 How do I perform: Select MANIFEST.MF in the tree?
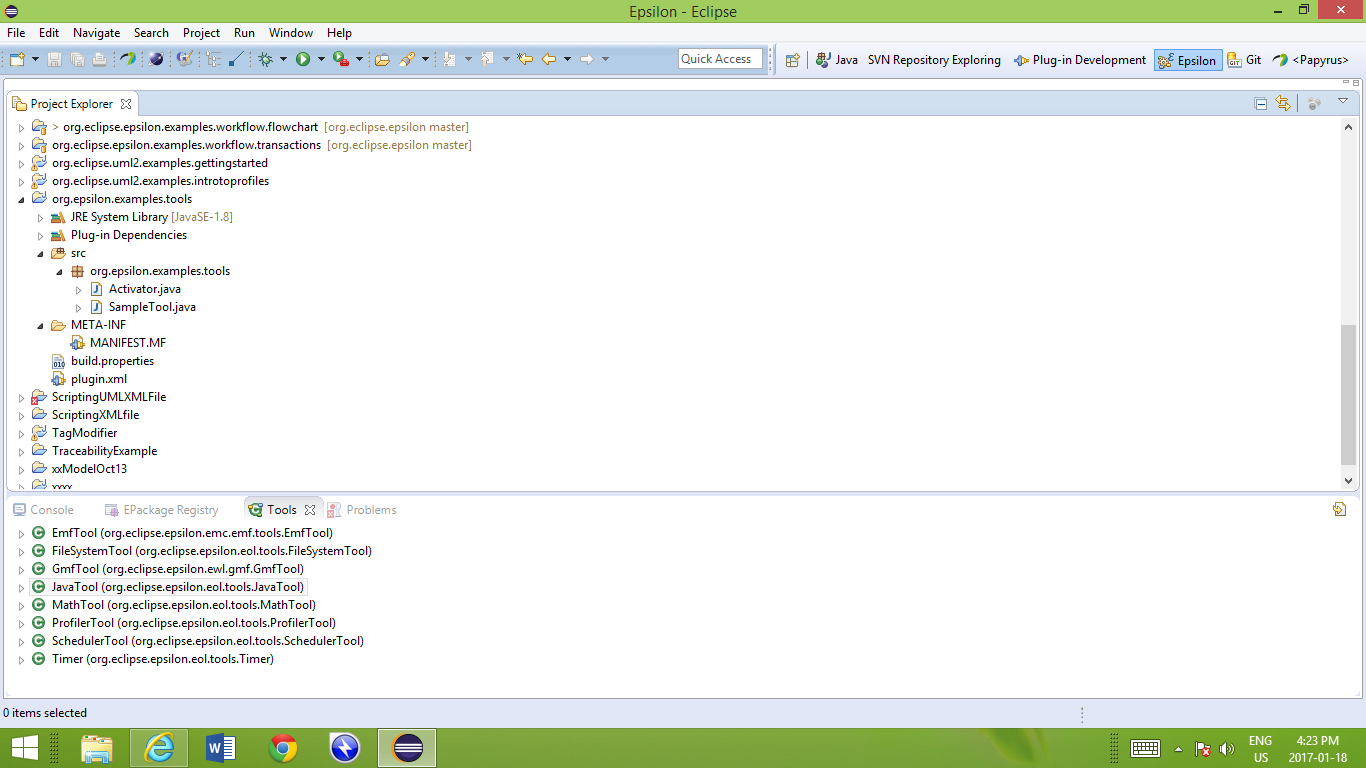click(x=117, y=343)
